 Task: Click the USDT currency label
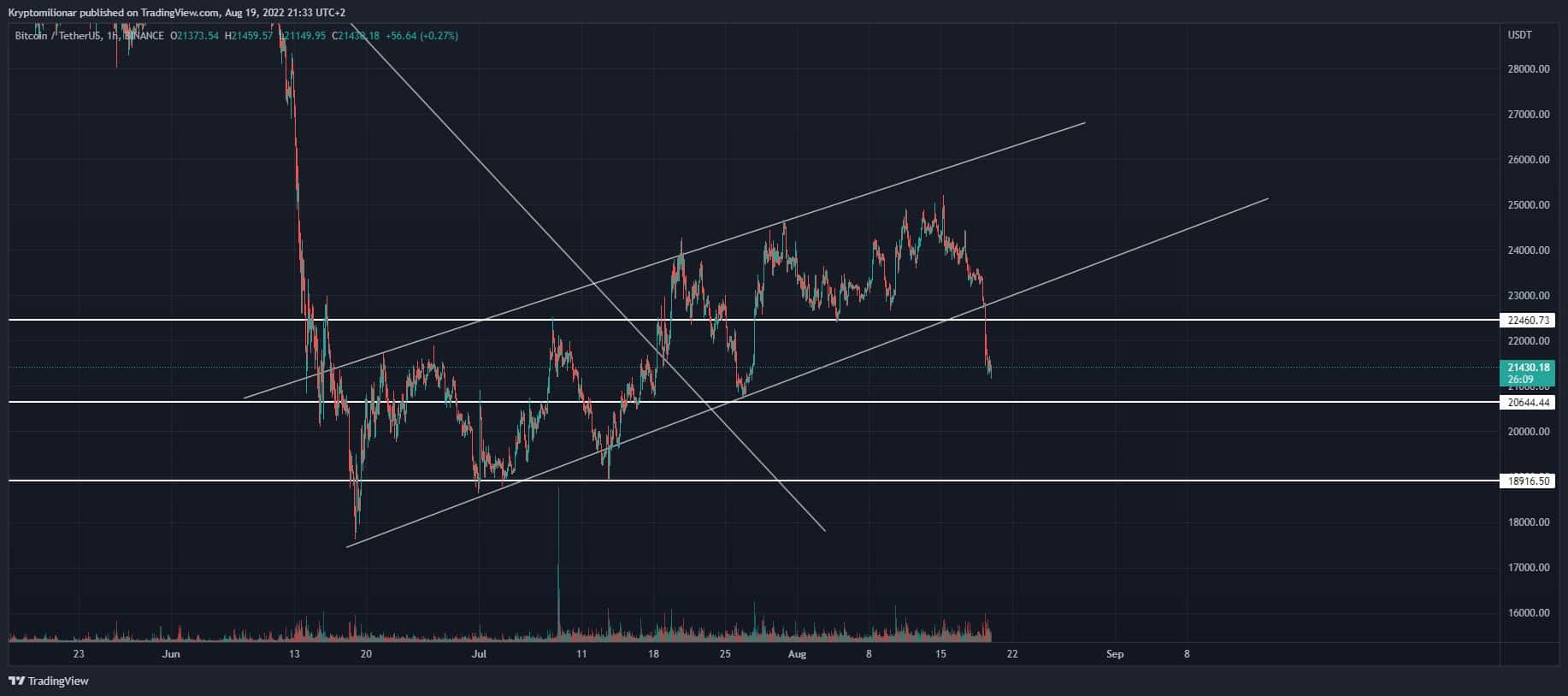[1520, 35]
